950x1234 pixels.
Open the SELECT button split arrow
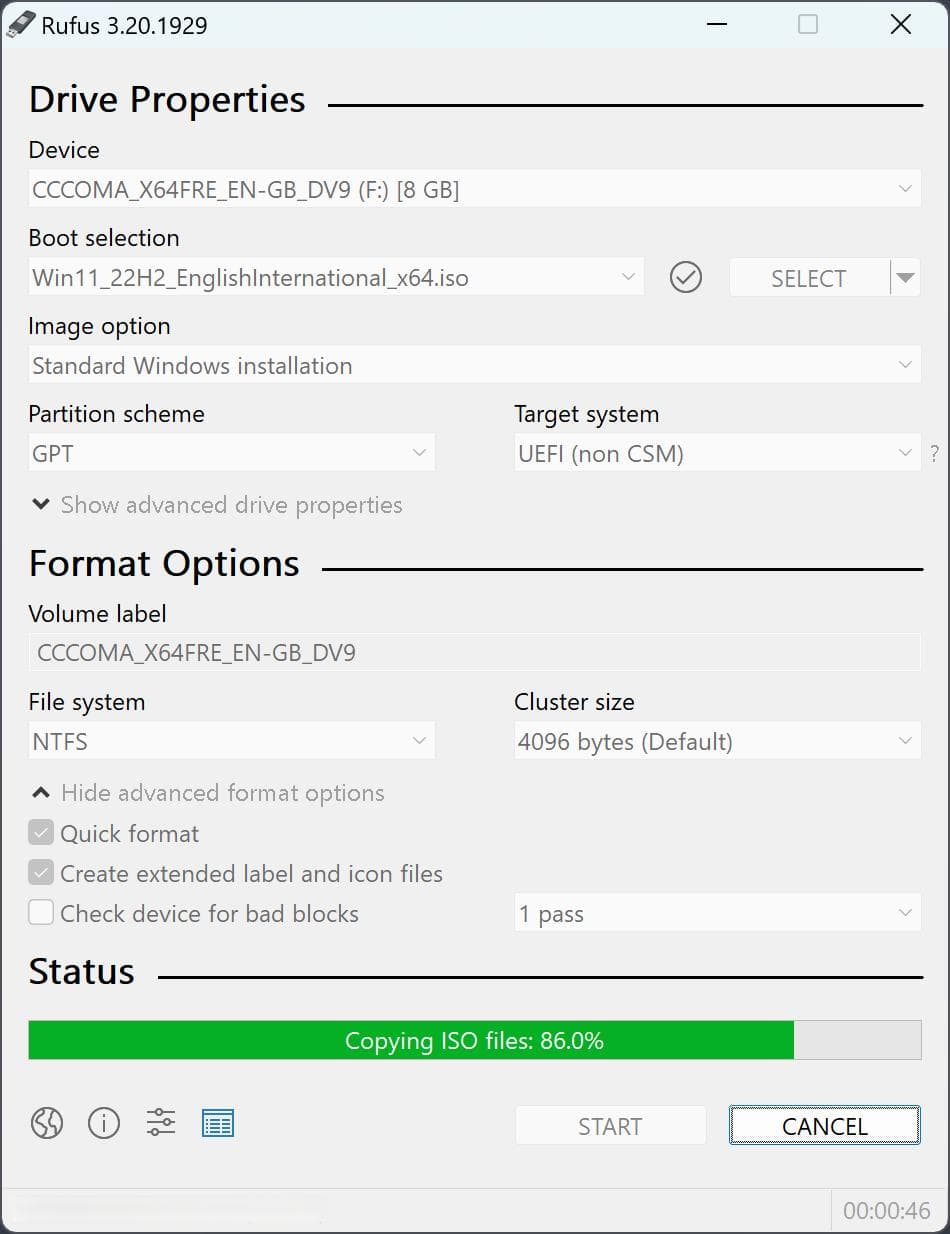905,278
